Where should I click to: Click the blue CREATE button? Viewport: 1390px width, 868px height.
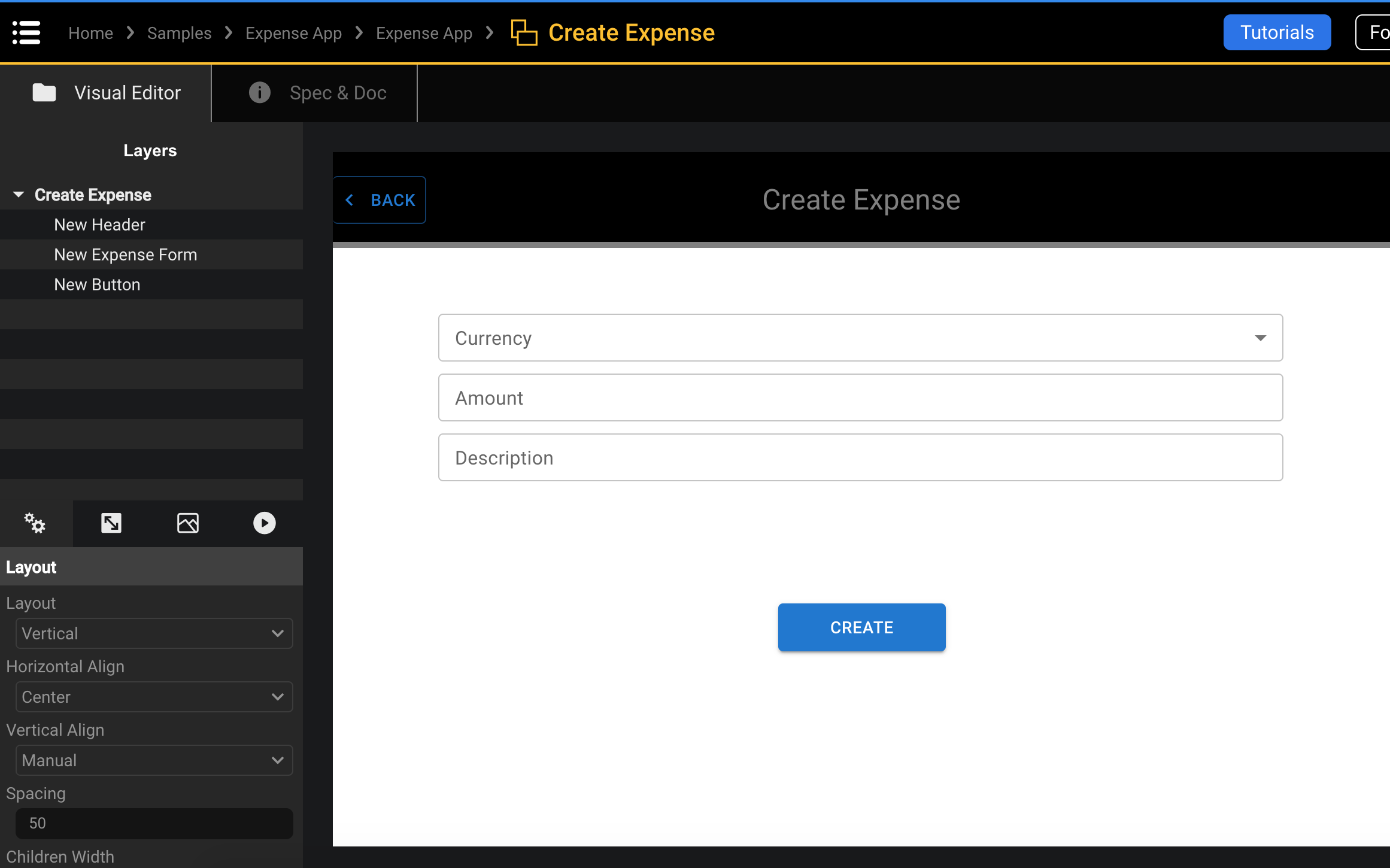click(861, 627)
